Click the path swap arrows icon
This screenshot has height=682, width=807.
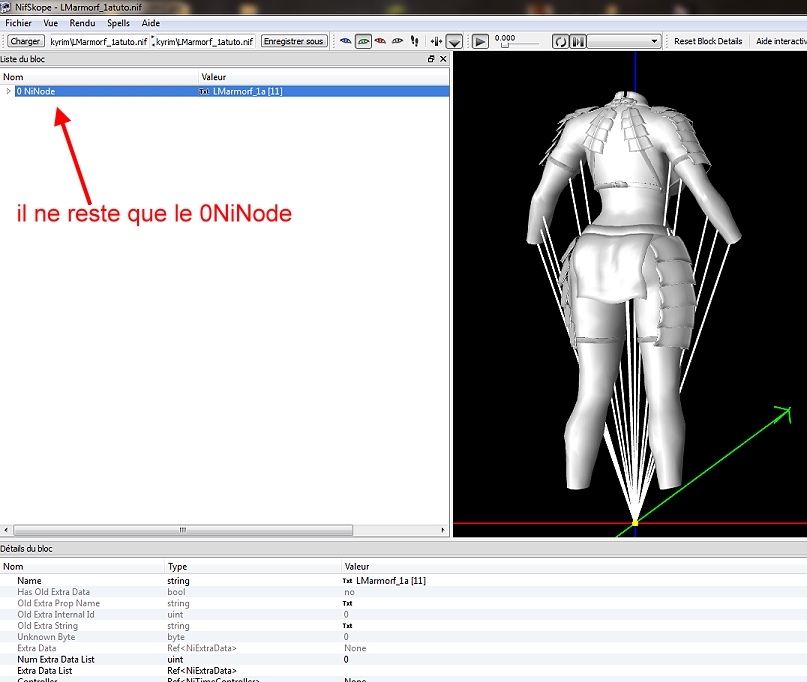(x=153, y=41)
